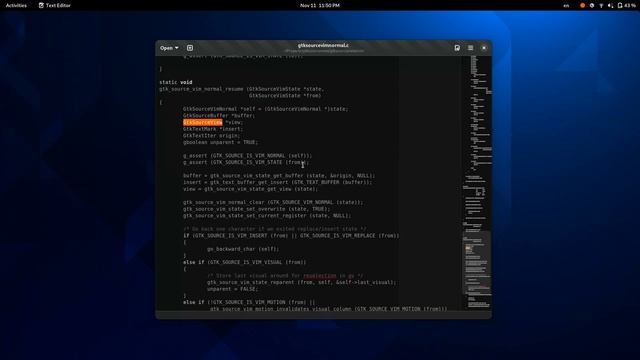The image size is (640, 360).
Task: Click 'view = gtk_source_vim_state_get_view (state);' line
Action: pos(250,189)
